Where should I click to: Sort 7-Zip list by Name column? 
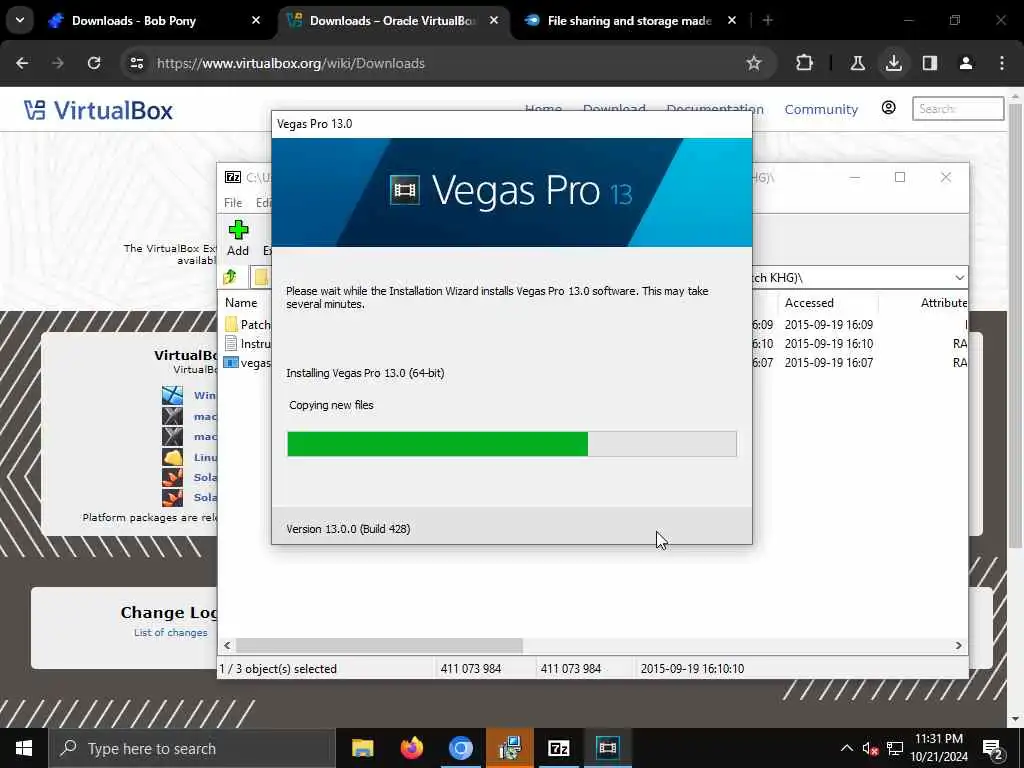(241, 302)
